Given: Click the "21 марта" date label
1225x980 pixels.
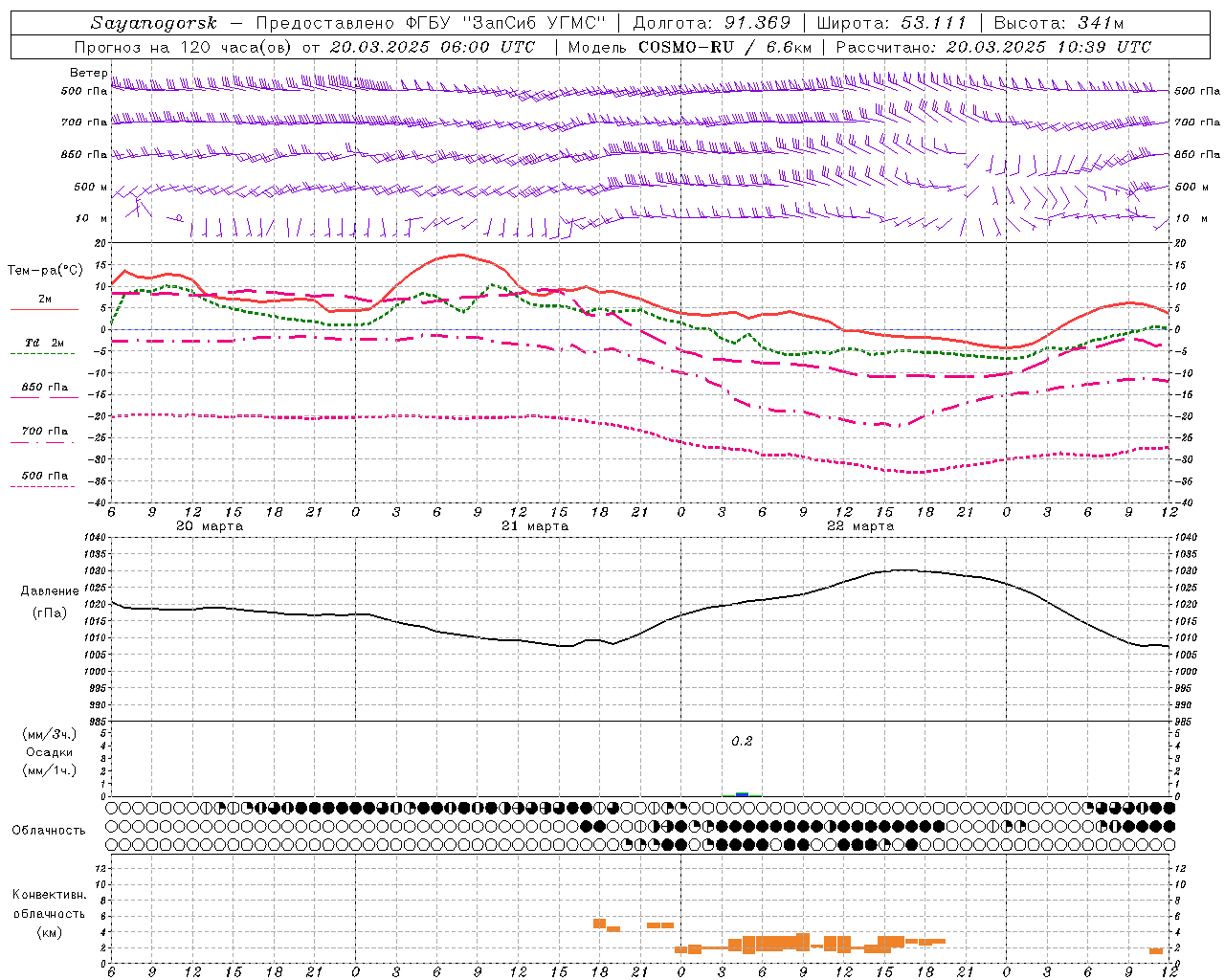Looking at the screenshot, I should point(535,526).
